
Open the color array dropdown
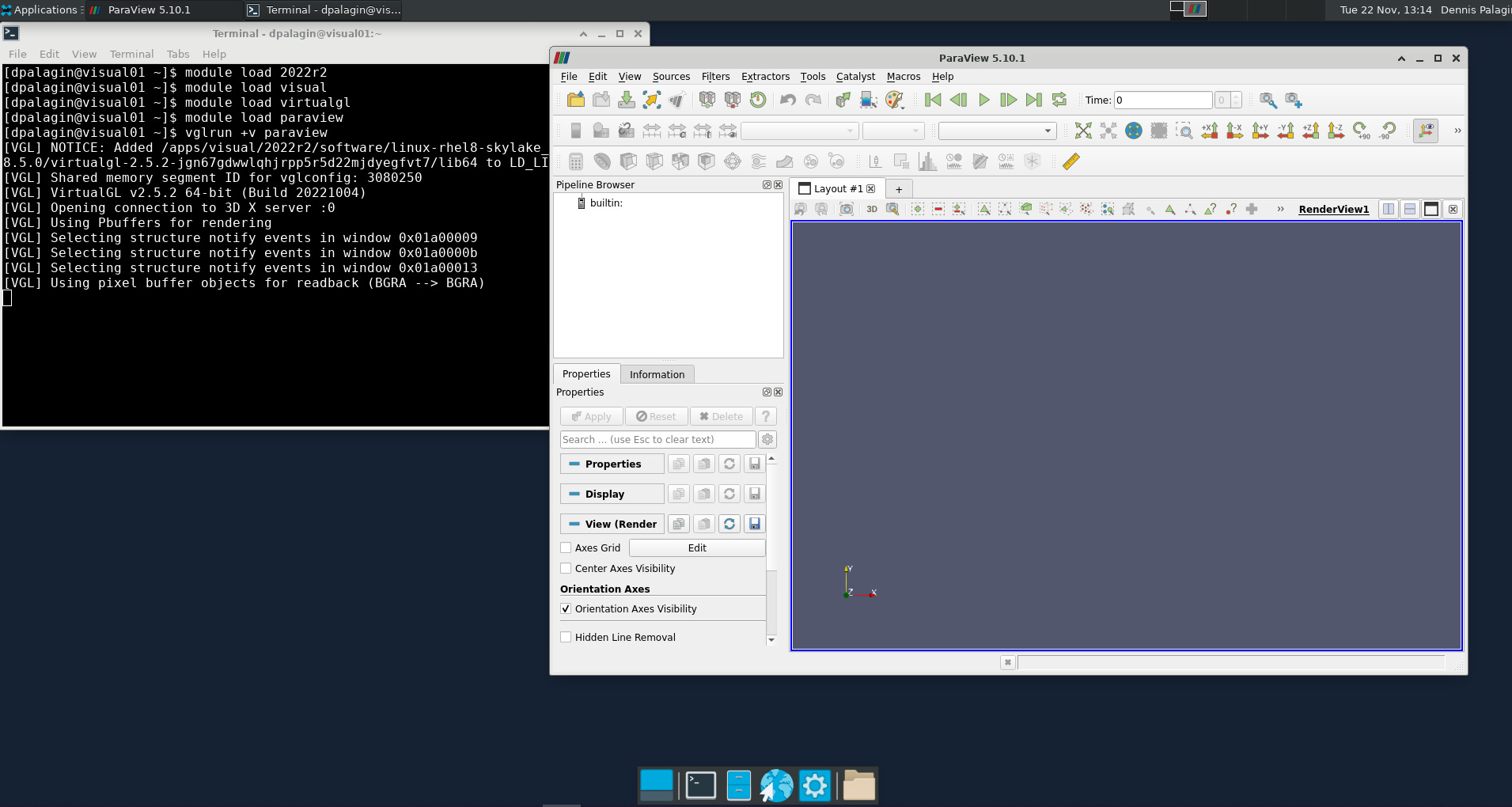[799, 131]
